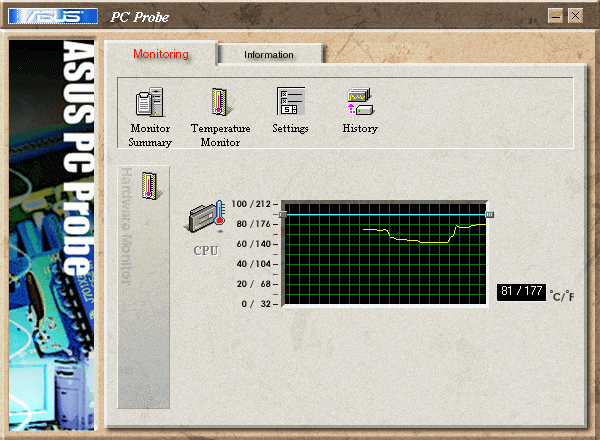Viewport: 600px width, 440px height.
Task: Click the 80 / 176 scale label
Action: [253, 224]
